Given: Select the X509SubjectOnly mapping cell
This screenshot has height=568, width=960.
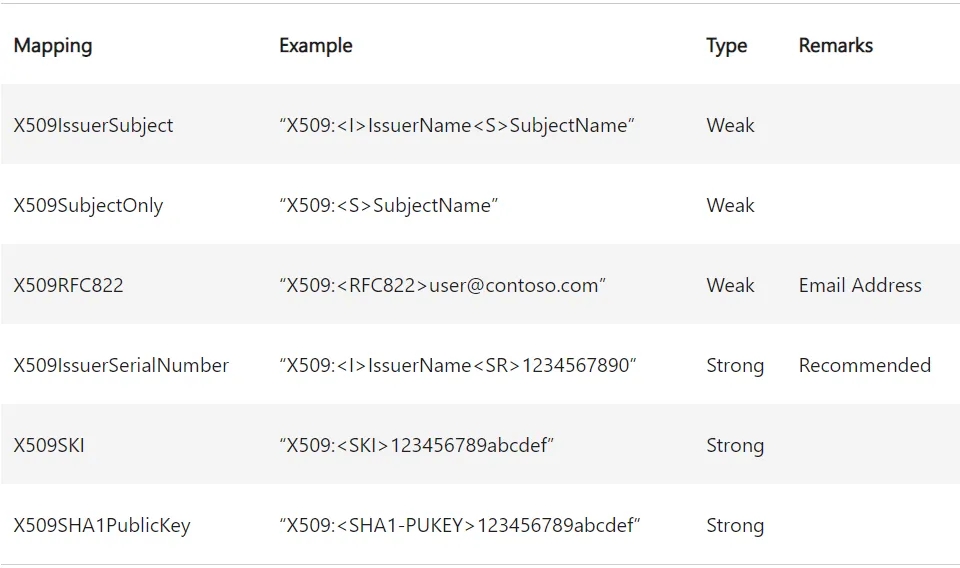Looking at the screenshot, I should (88, 205).
